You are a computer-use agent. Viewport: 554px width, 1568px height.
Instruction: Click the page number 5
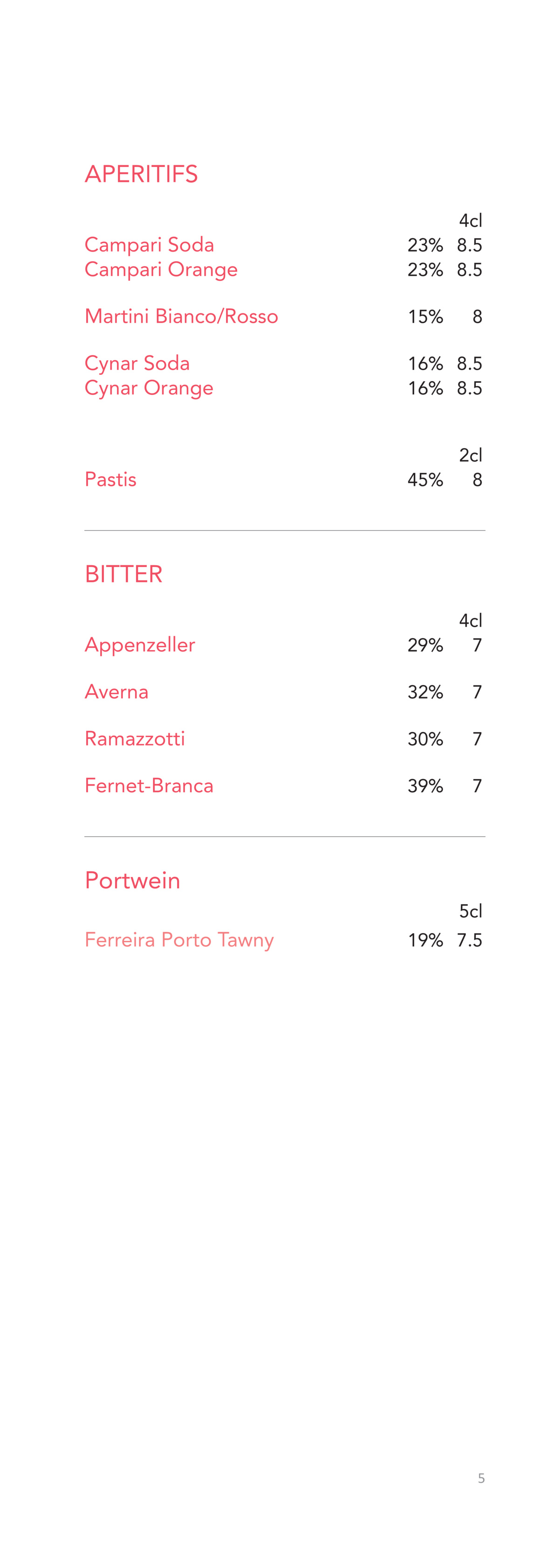(481, 1478)
